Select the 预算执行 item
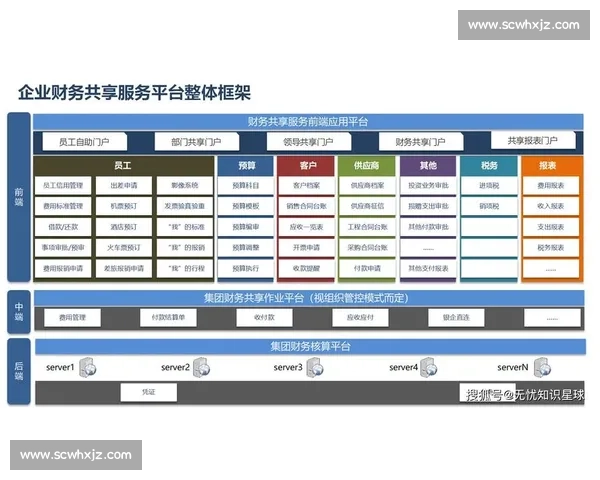Screen dimensions: 600x480 246,268
